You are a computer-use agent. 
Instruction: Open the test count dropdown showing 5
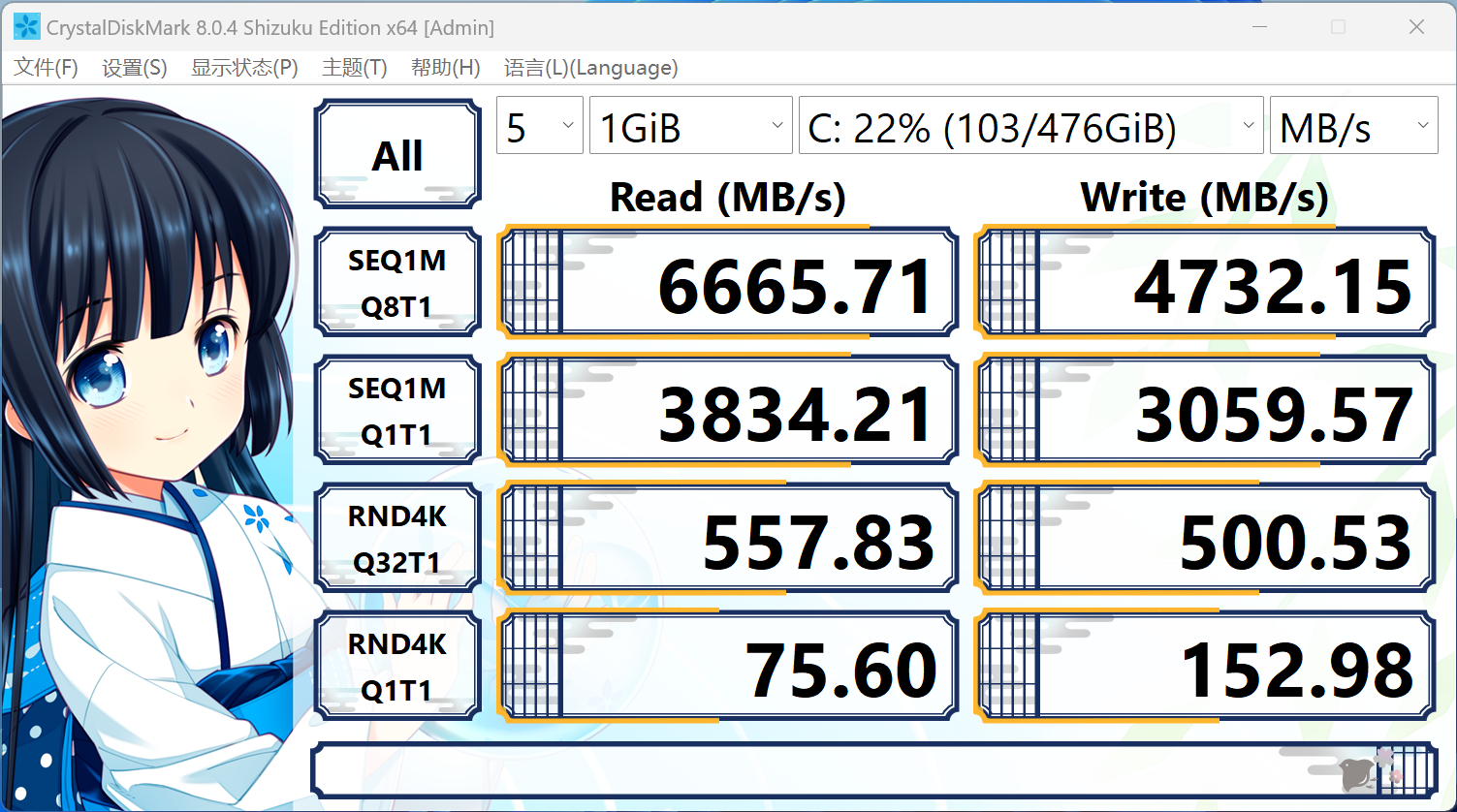539,124
